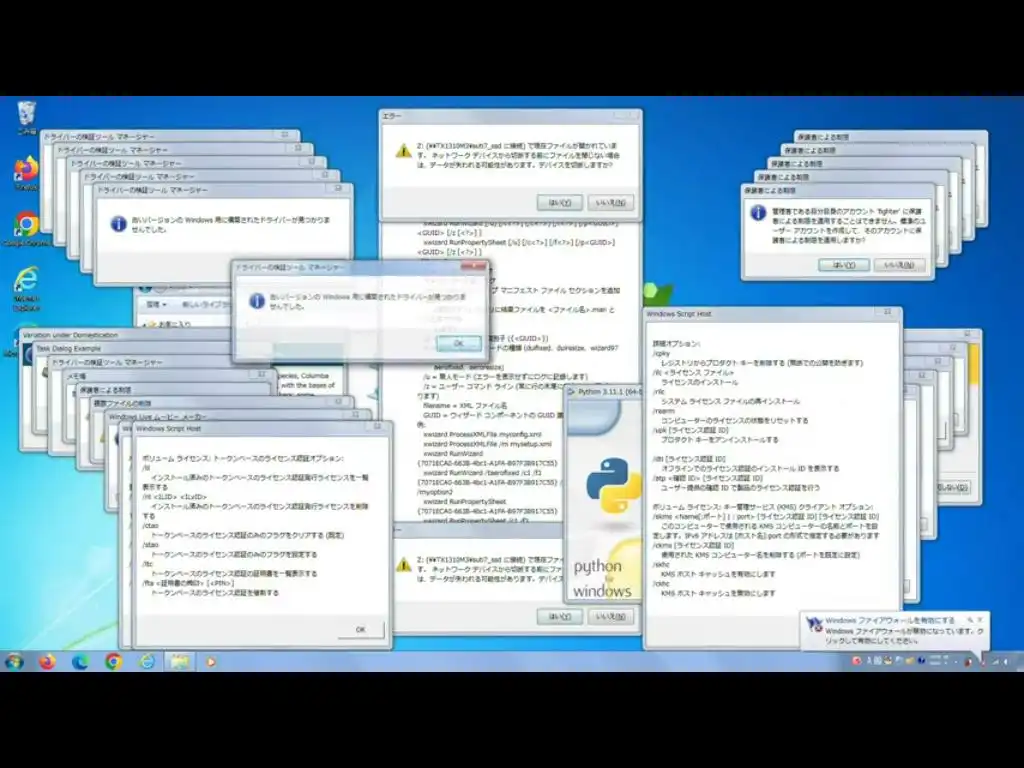Viewport: 1024px width, 768px height.
Task: Select お気に入り in the Explorer navigation pane
Action: click(x=174, y=324)
